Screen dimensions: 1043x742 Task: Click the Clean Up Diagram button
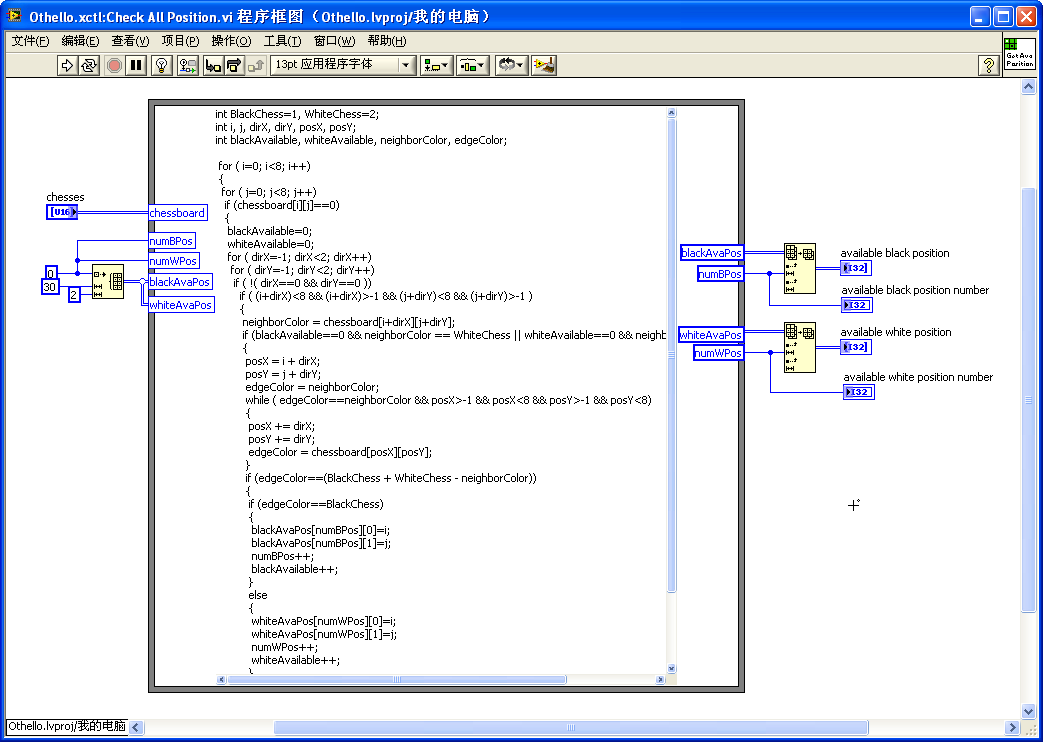[x=544, y=65]
